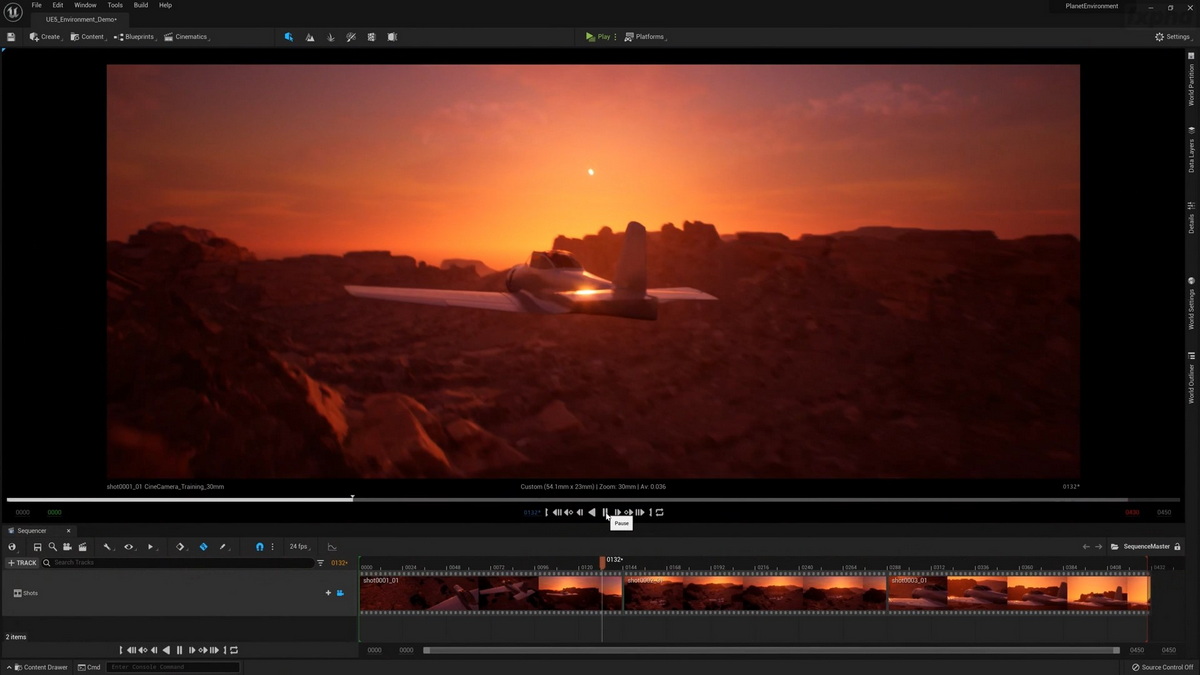1200x675 pixels.
Task: Open the Platforms dropdown
Action: [645, 37]
